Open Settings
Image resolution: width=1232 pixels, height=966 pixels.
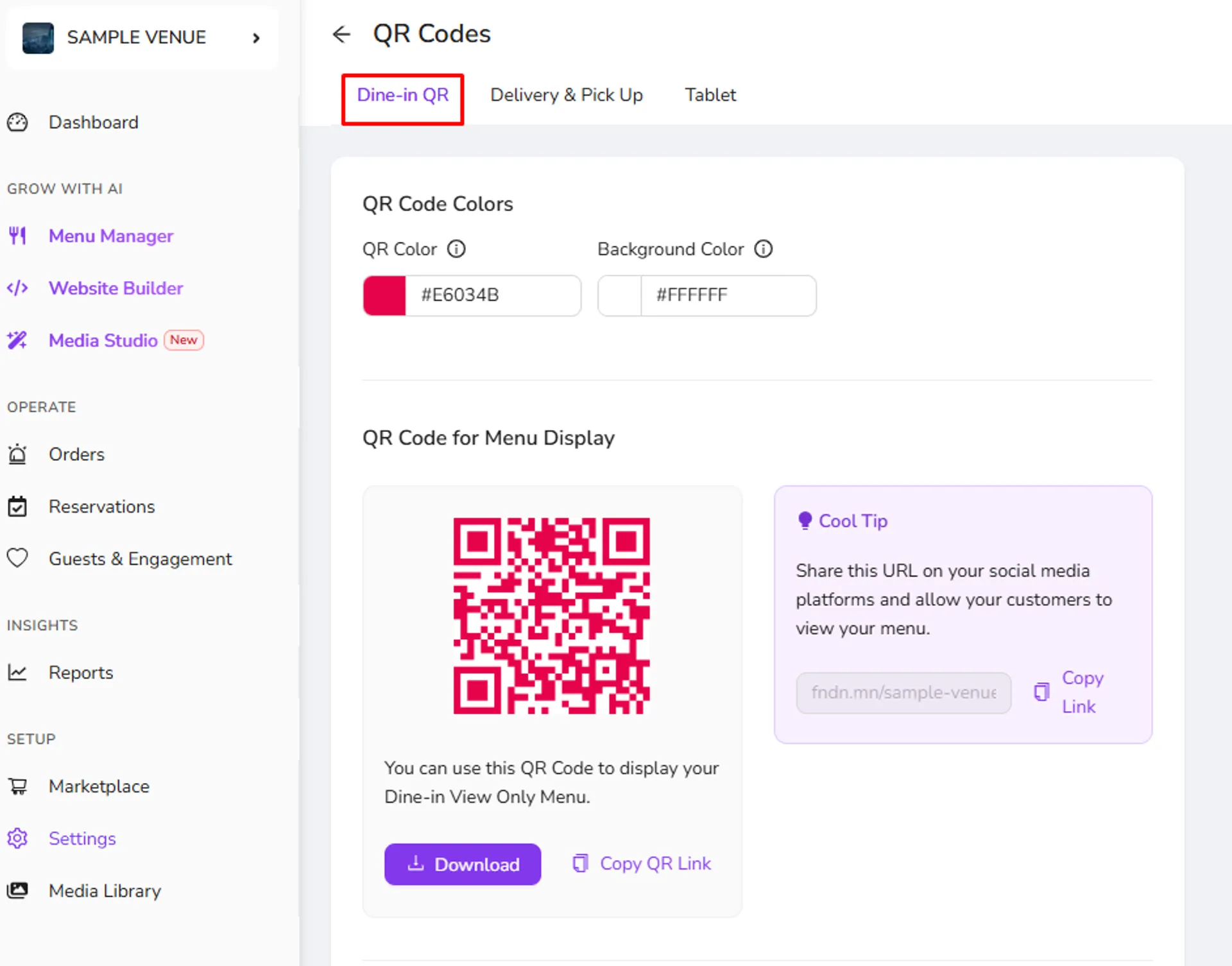click(82, 838)
